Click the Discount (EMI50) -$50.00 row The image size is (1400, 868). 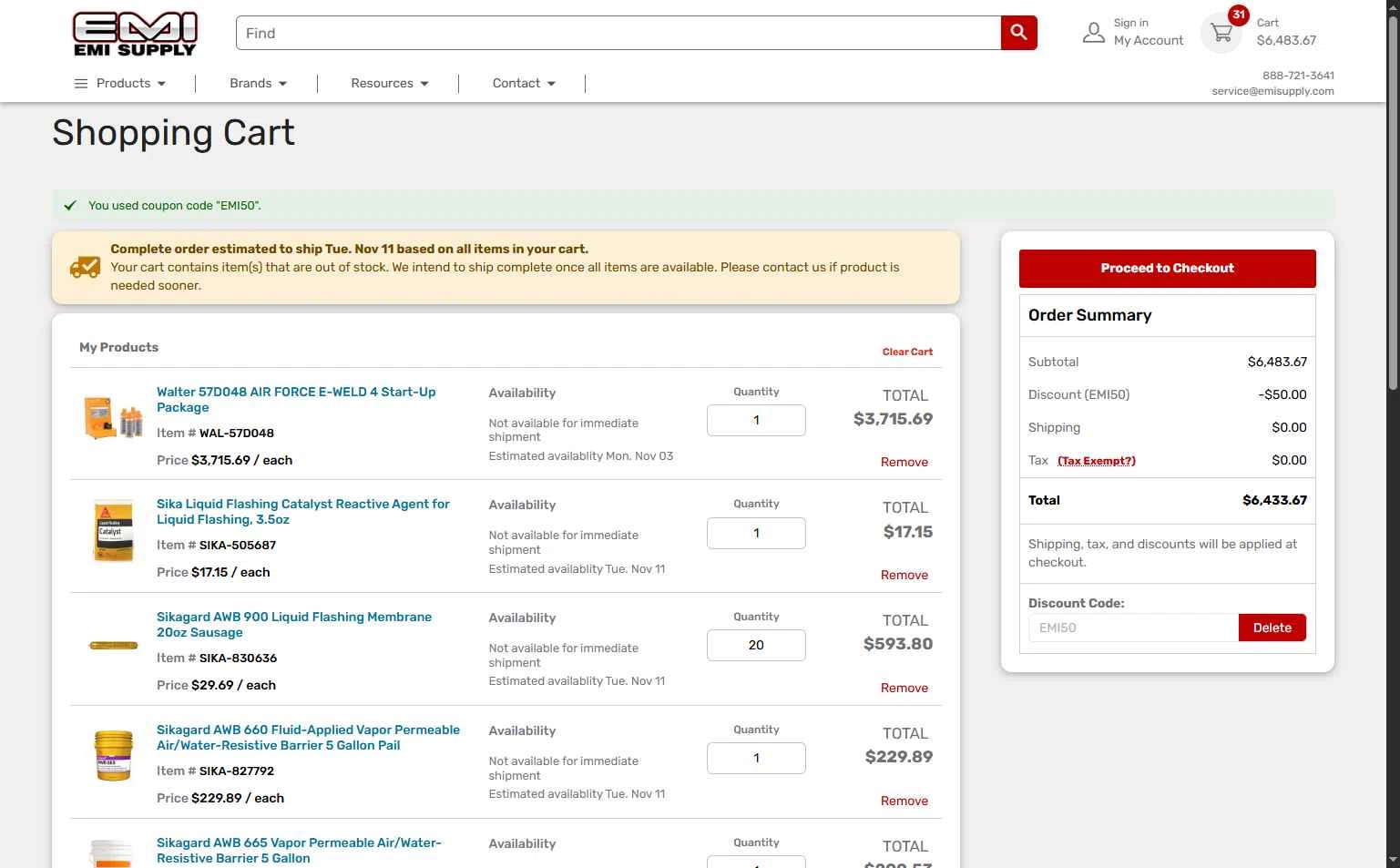(1167, 394)
